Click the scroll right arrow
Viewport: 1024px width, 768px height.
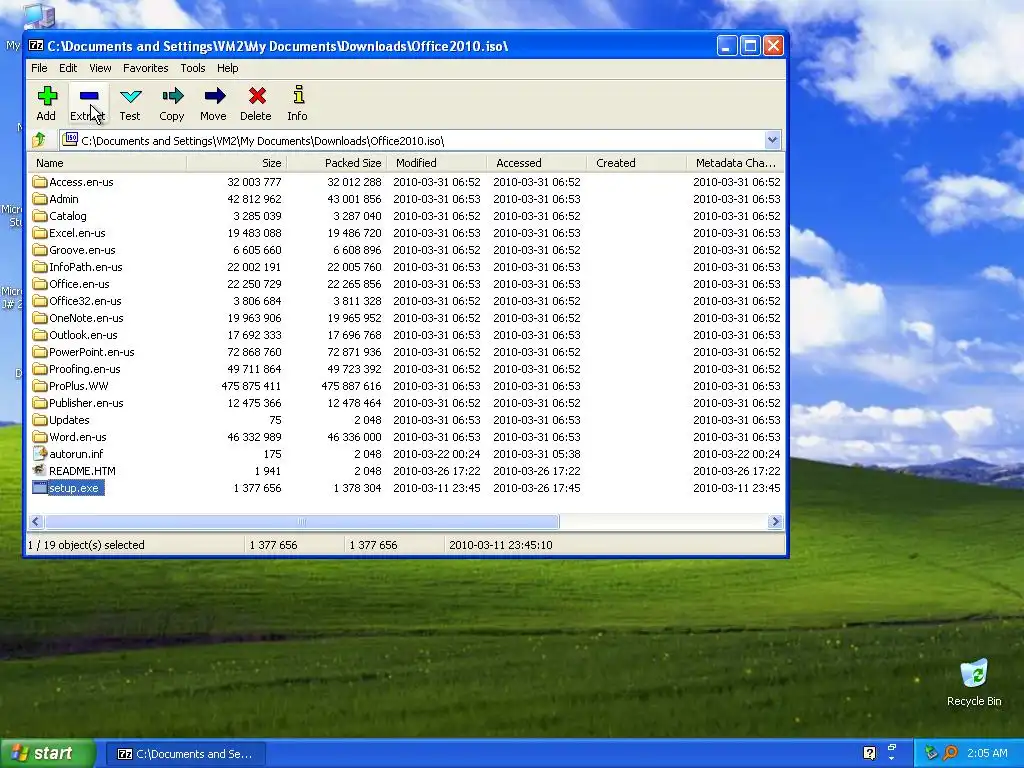tap(775, 521)
